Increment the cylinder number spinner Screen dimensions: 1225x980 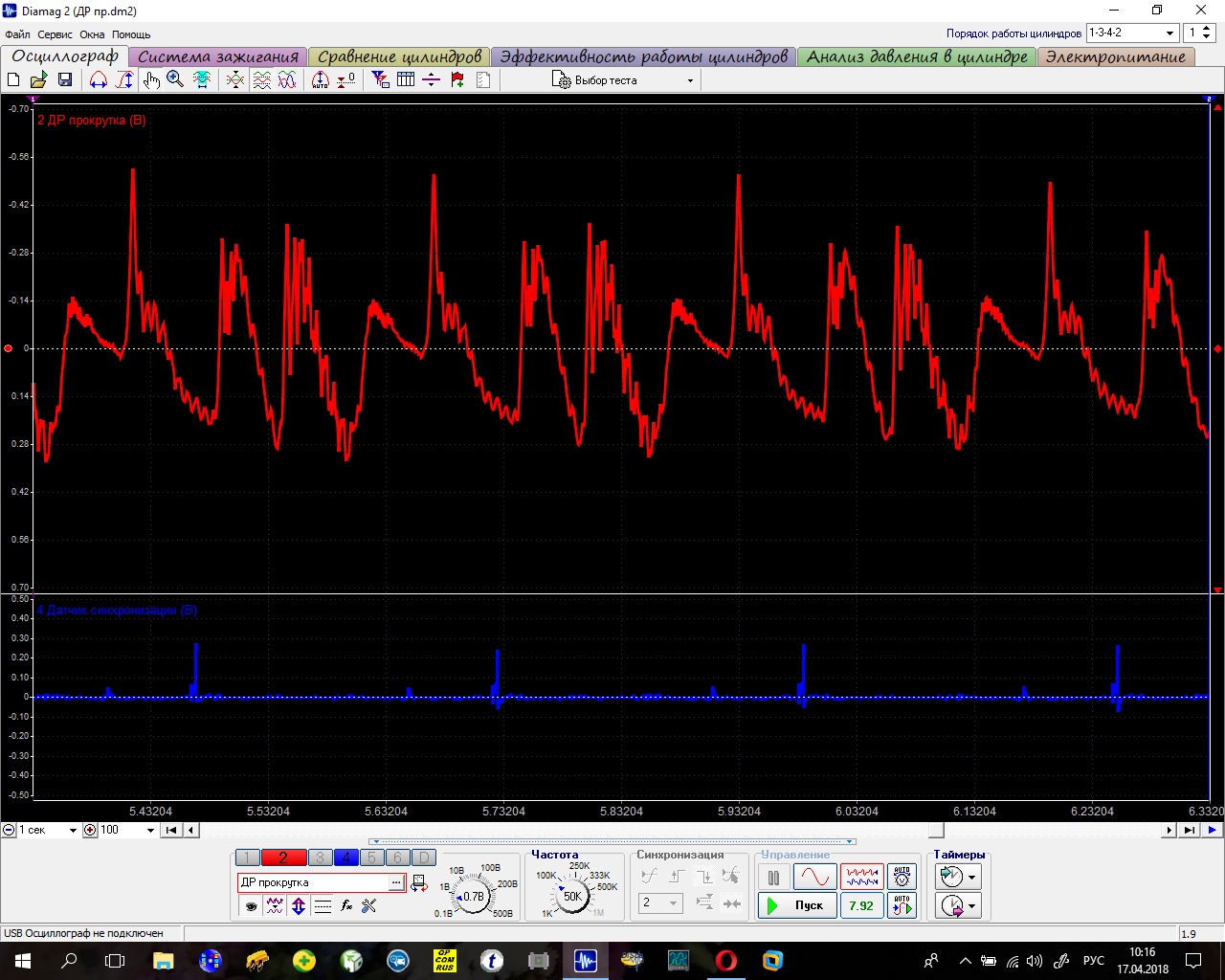pos(1206,29)
